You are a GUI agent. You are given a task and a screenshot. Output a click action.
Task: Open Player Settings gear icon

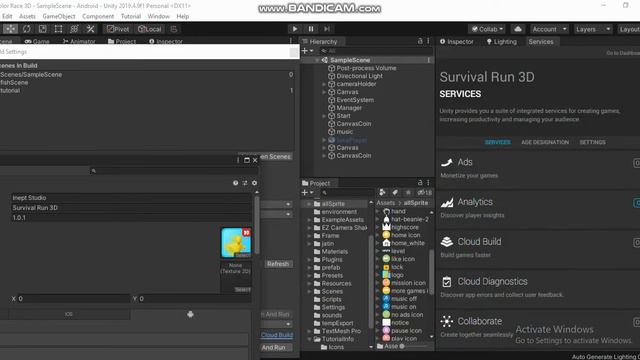[x=254, y=183]
